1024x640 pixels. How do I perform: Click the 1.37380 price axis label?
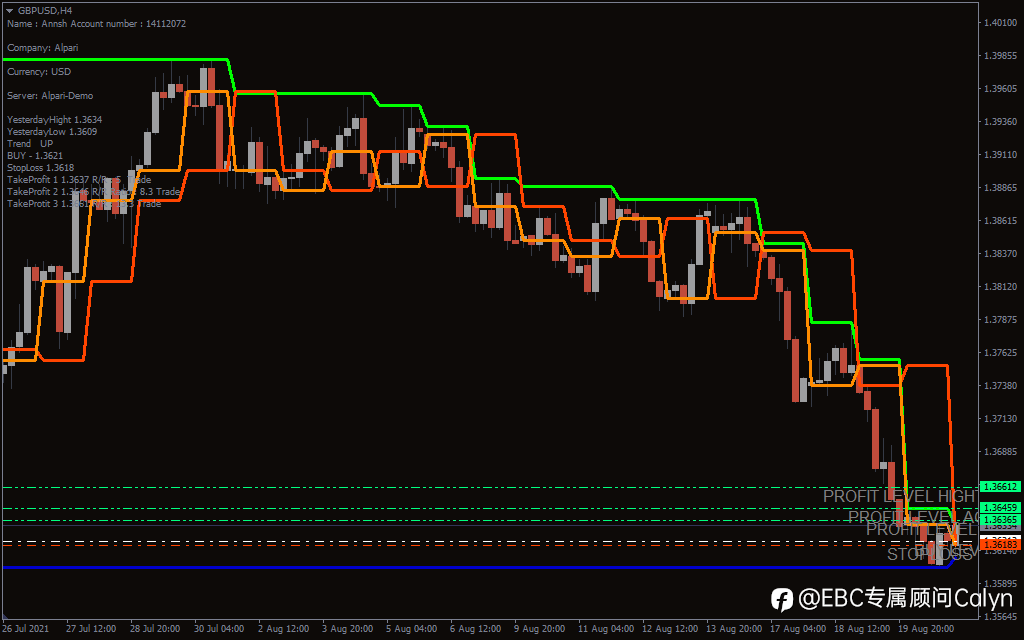(1000, 385)
